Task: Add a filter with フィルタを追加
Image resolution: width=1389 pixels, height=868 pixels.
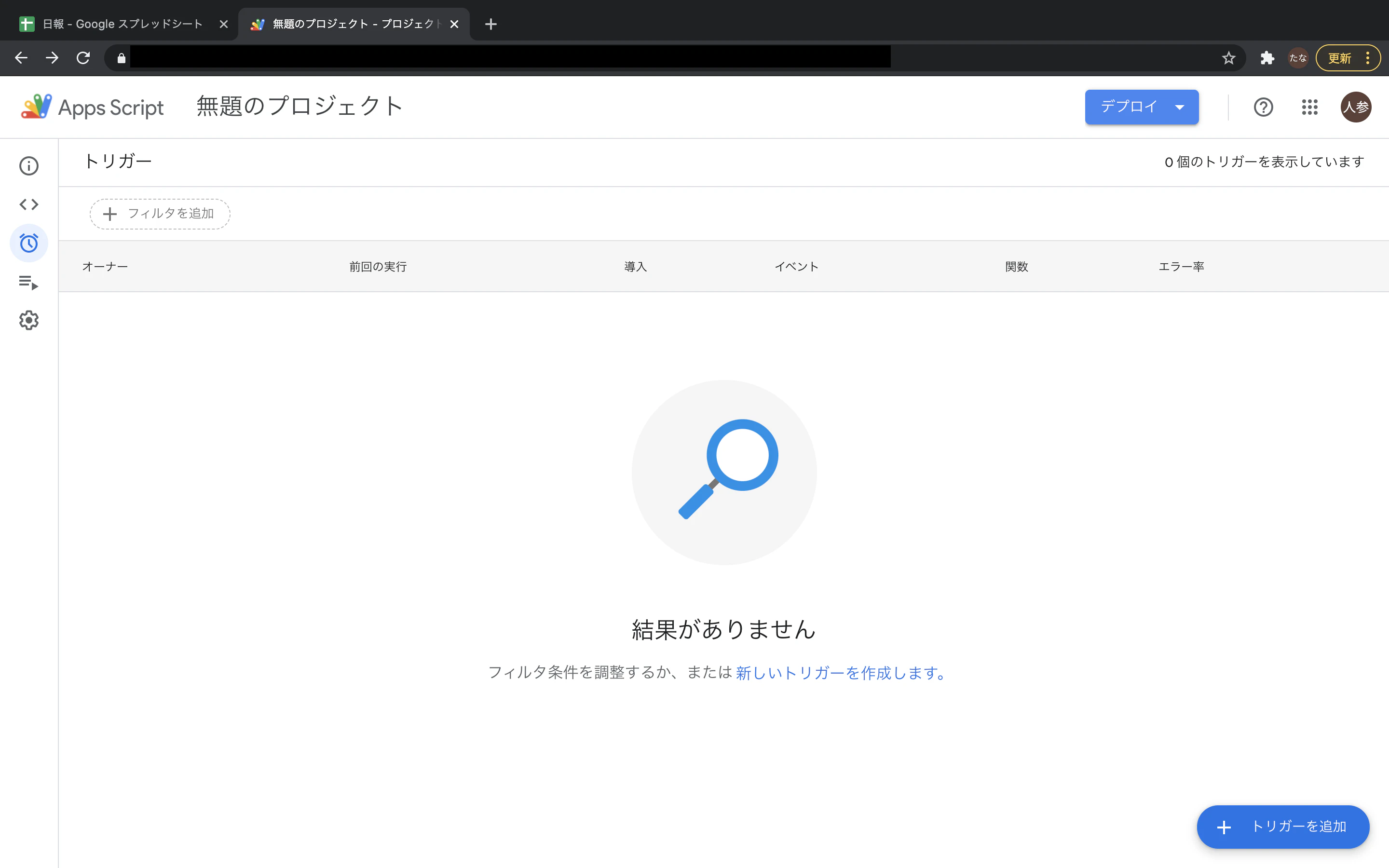Action: click(160, 214)
